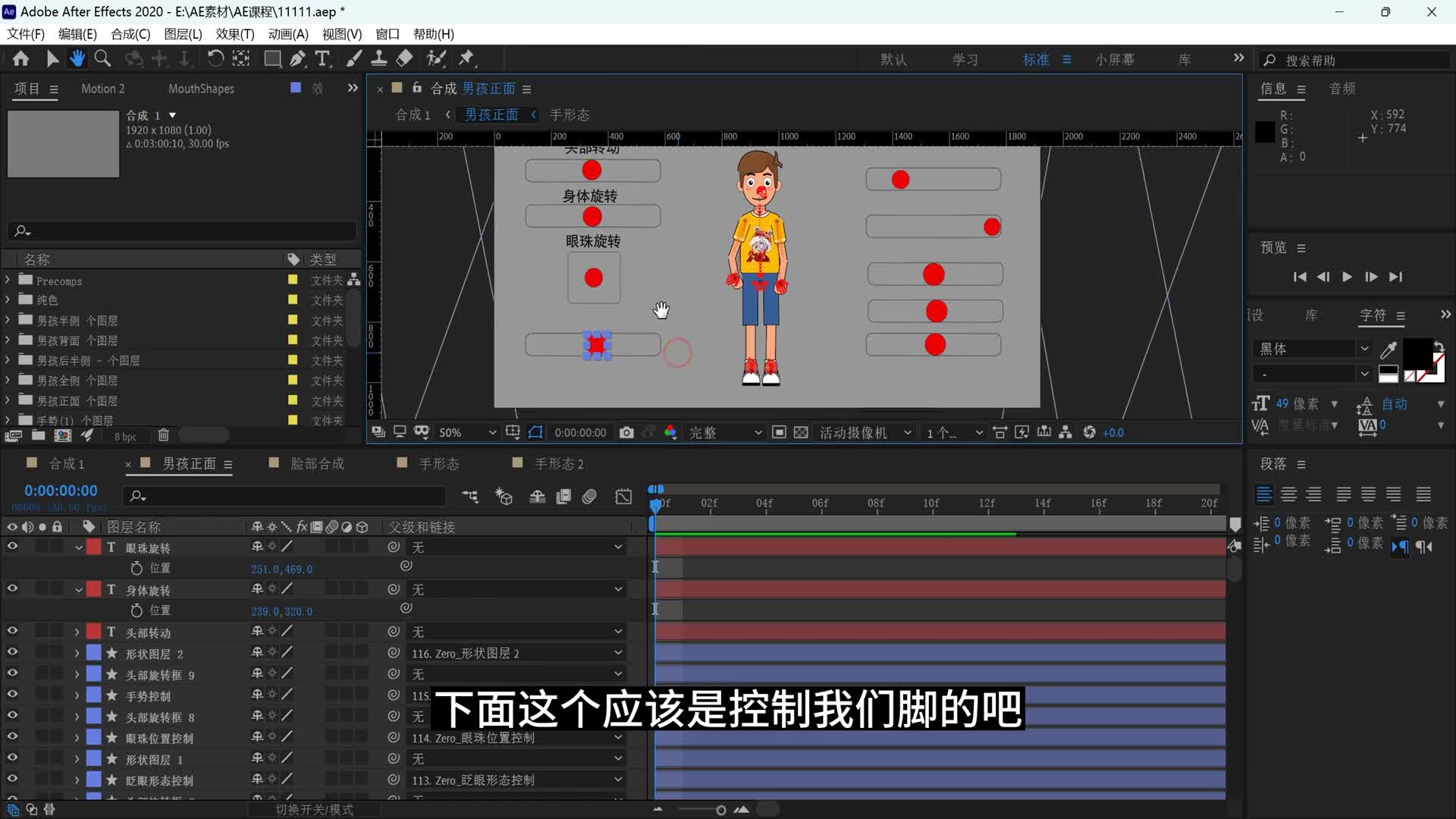
Task: Click 切换开关/模式 at timeline bottom
Action: pyautogui.click(x=314, y=810)
